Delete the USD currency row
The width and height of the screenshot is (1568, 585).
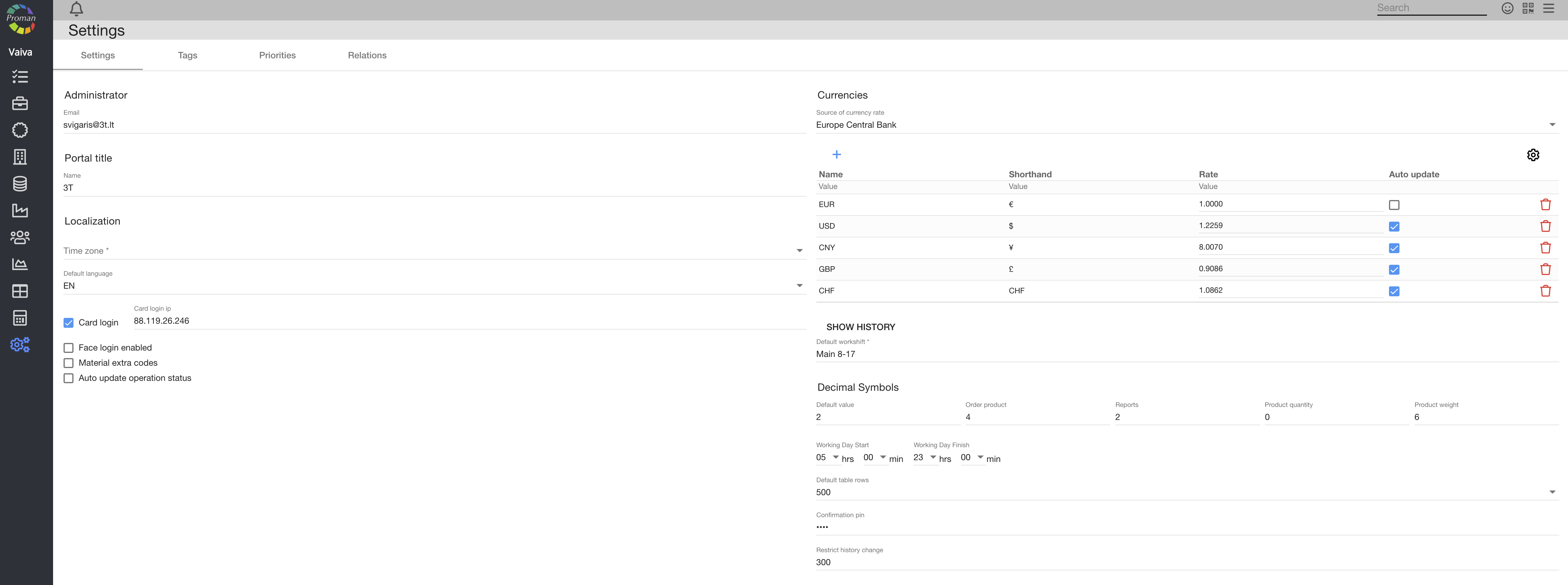[x=1545, y=227]
